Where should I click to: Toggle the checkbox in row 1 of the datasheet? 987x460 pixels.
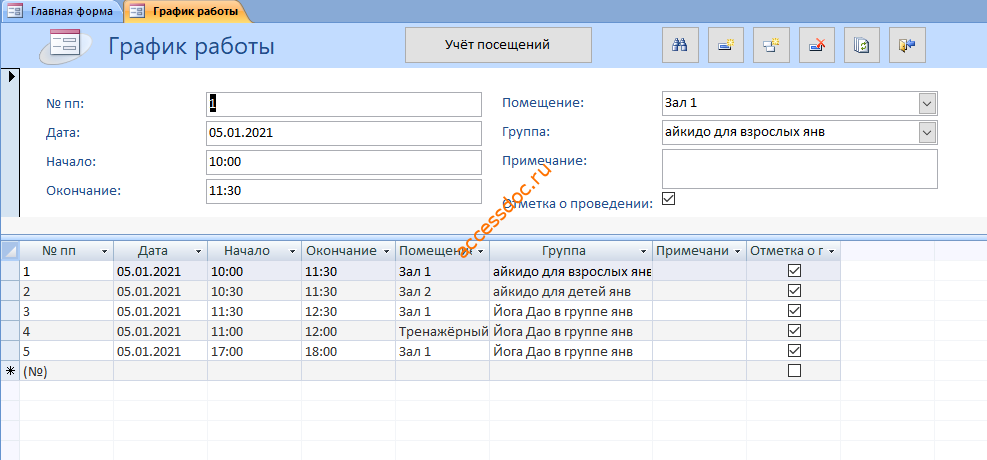[x=794, y=271]
